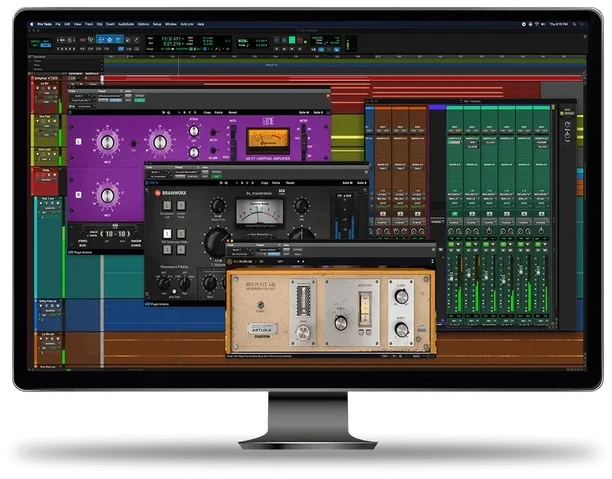Click the last green mixer channel's volume fader
The height and width of the screenshot is (479, 612).
pyautogui.click(x=538, y=271)
